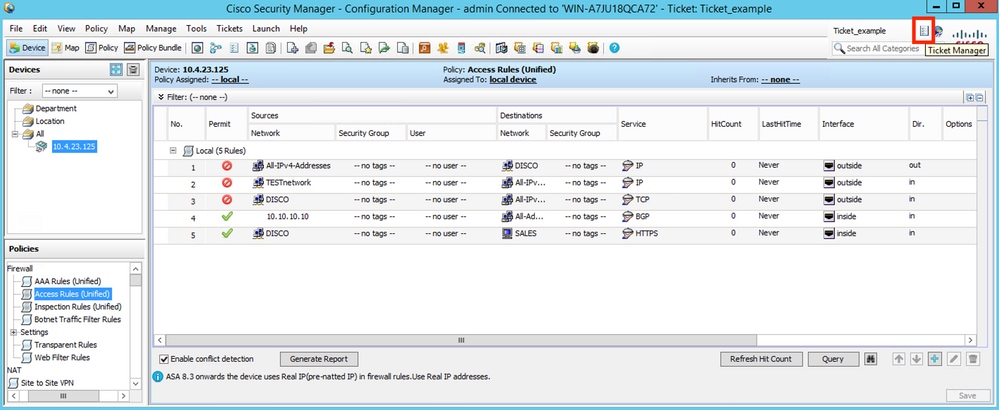Expand the Settings node in Policies

(14, 332)
